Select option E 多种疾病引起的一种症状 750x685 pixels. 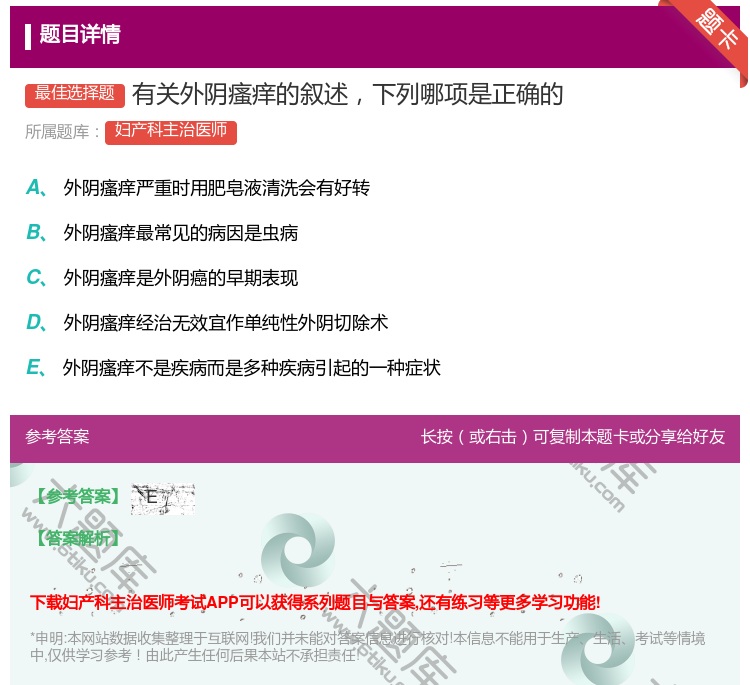click(233, 368)
